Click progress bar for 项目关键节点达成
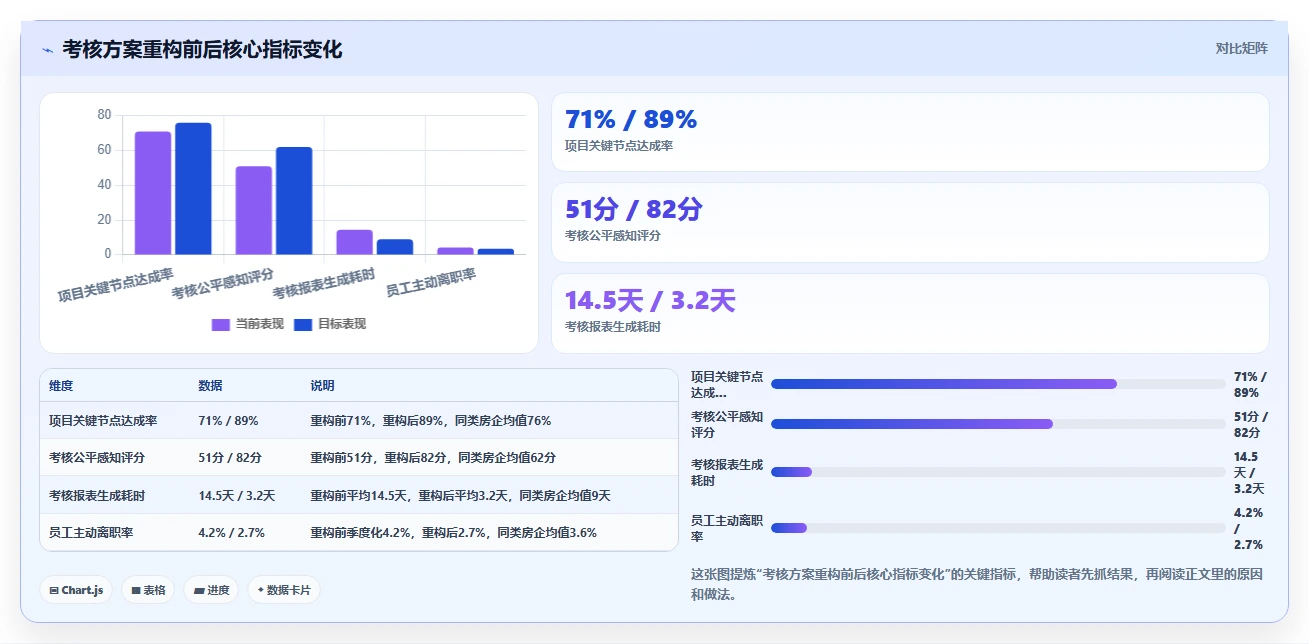1309x644 pixels. [x=998, y=384]
